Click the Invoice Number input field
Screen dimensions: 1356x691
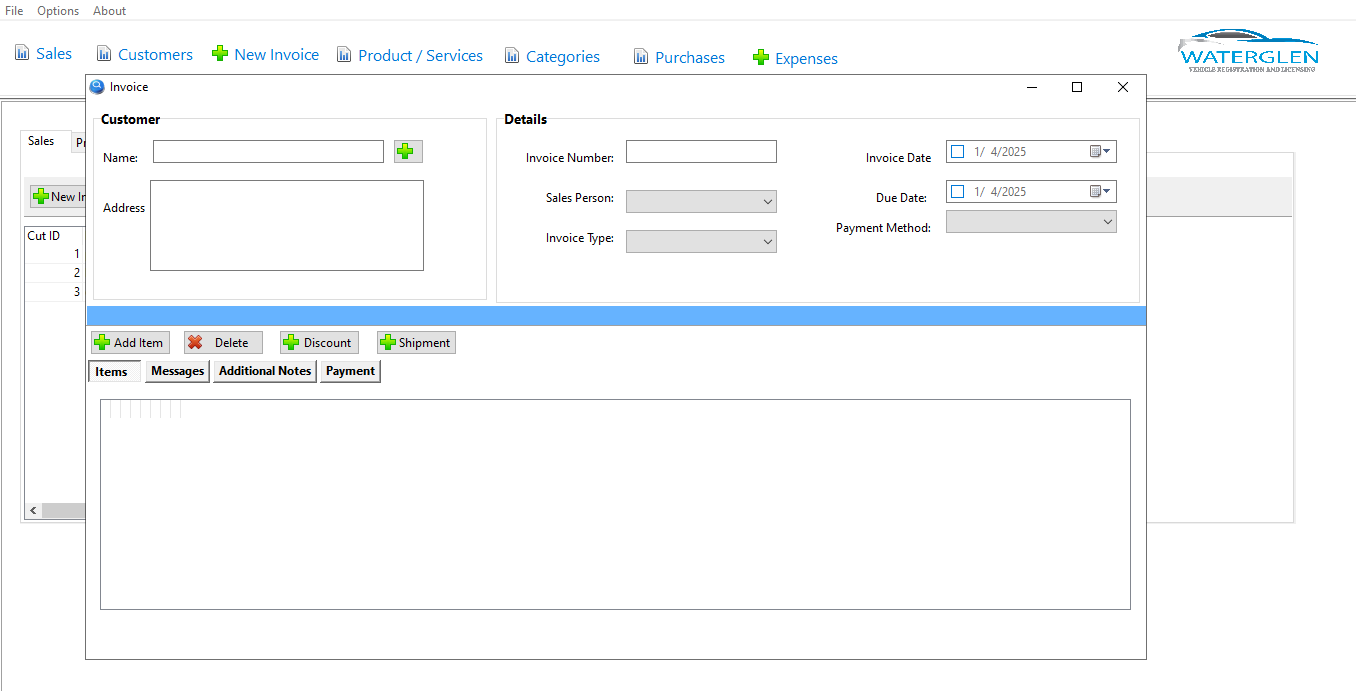701,152
